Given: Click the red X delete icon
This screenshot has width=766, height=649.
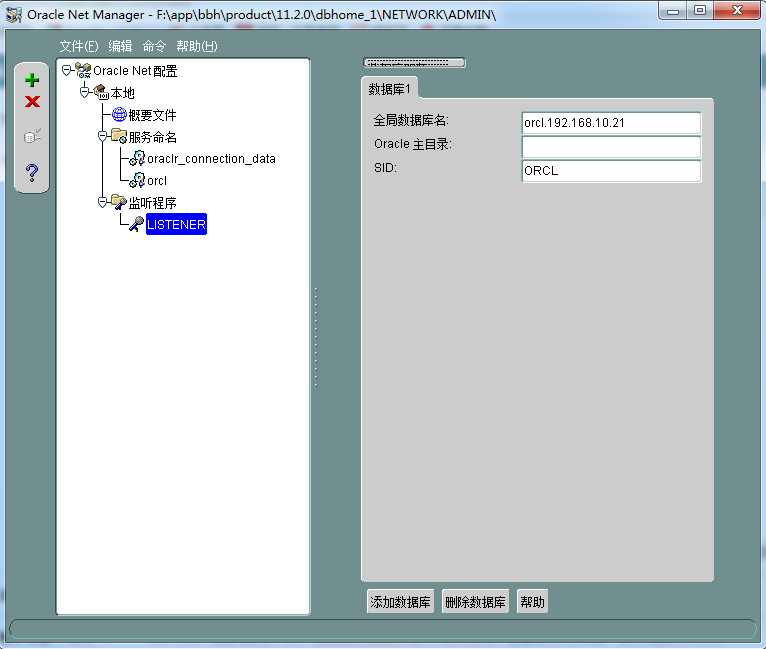Looking at the screenshot, I should click(32, 102).
